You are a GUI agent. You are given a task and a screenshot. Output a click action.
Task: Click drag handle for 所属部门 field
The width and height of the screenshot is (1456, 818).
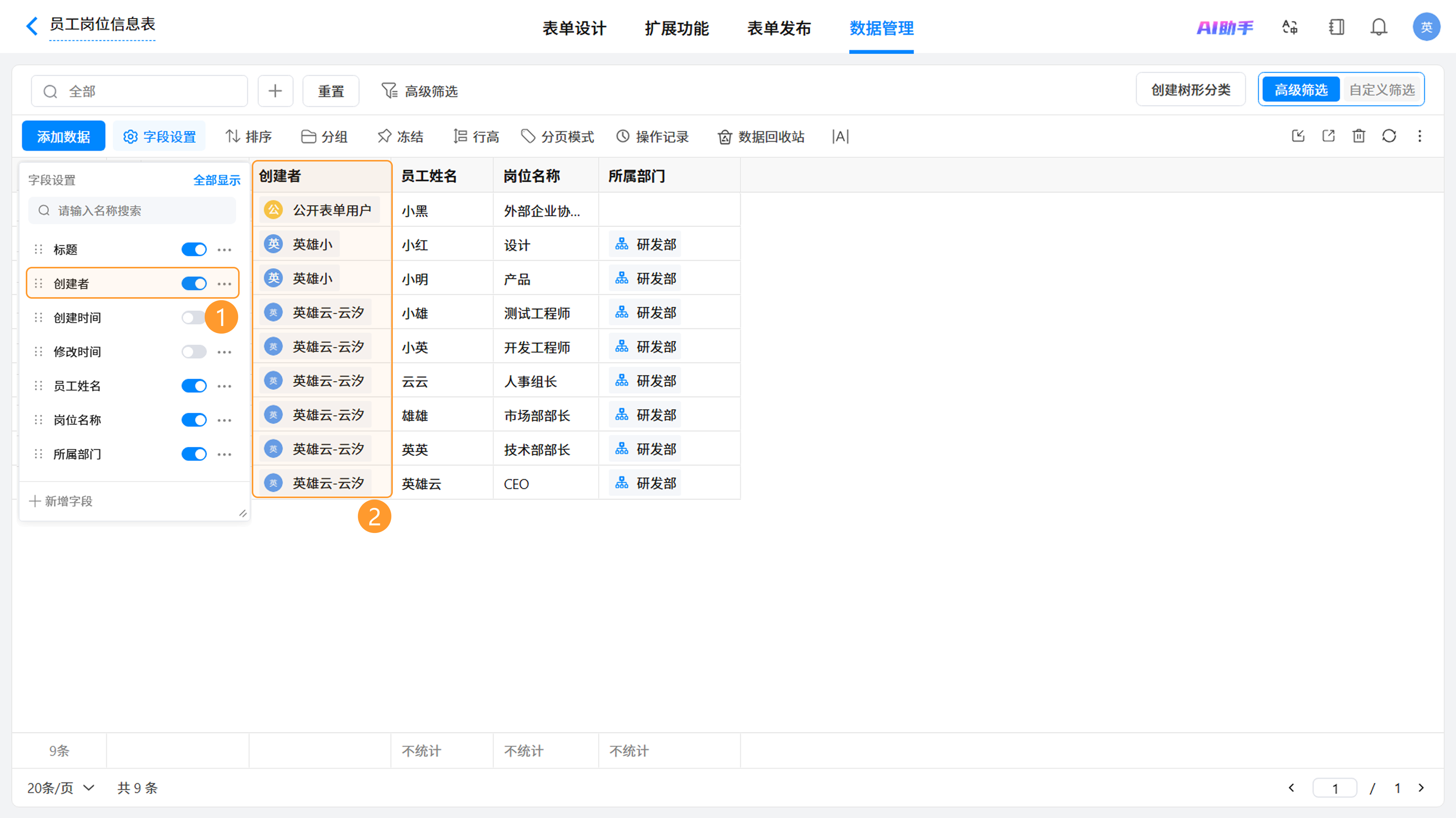coord(38,454)
